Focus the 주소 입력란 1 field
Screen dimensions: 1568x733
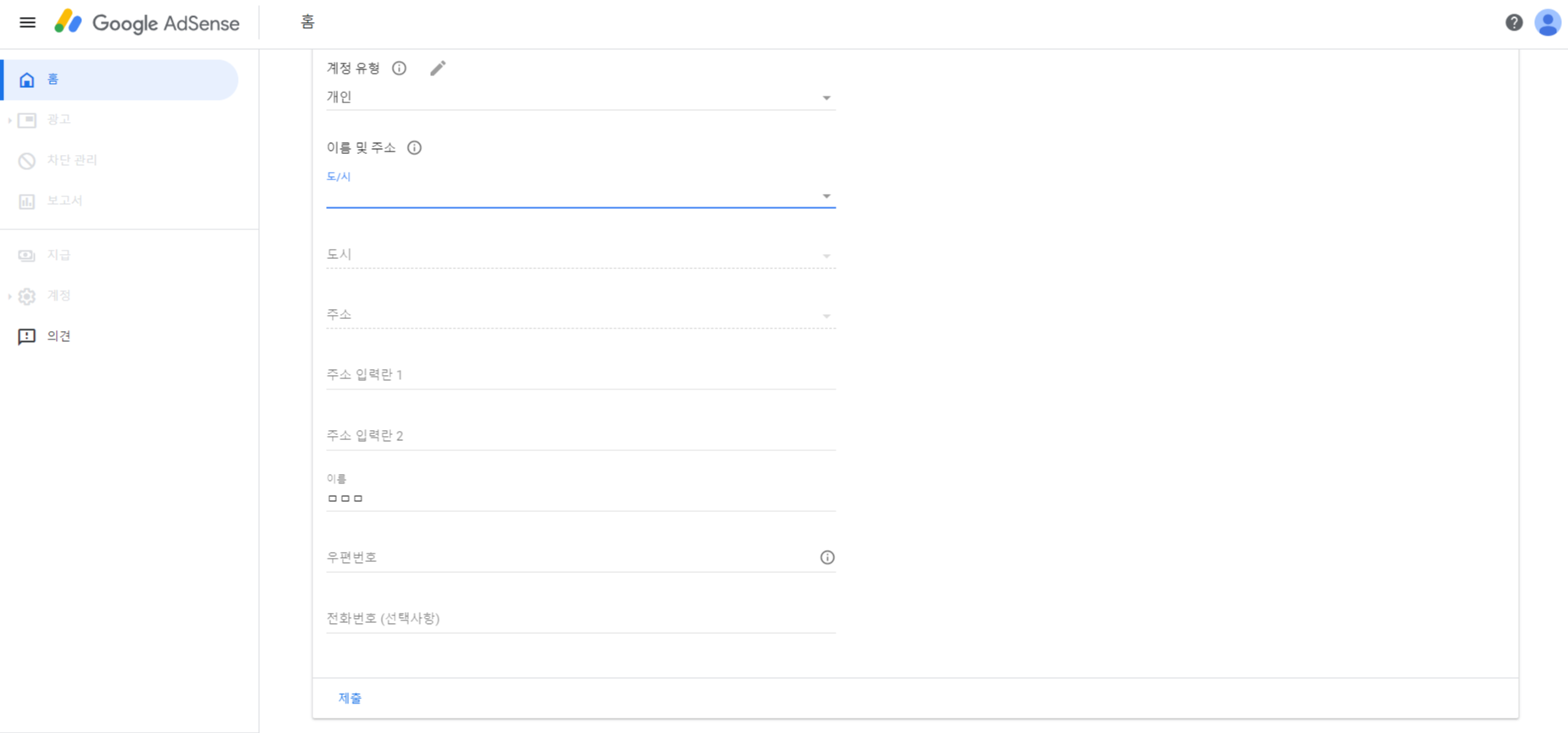(x=581, y=375)
